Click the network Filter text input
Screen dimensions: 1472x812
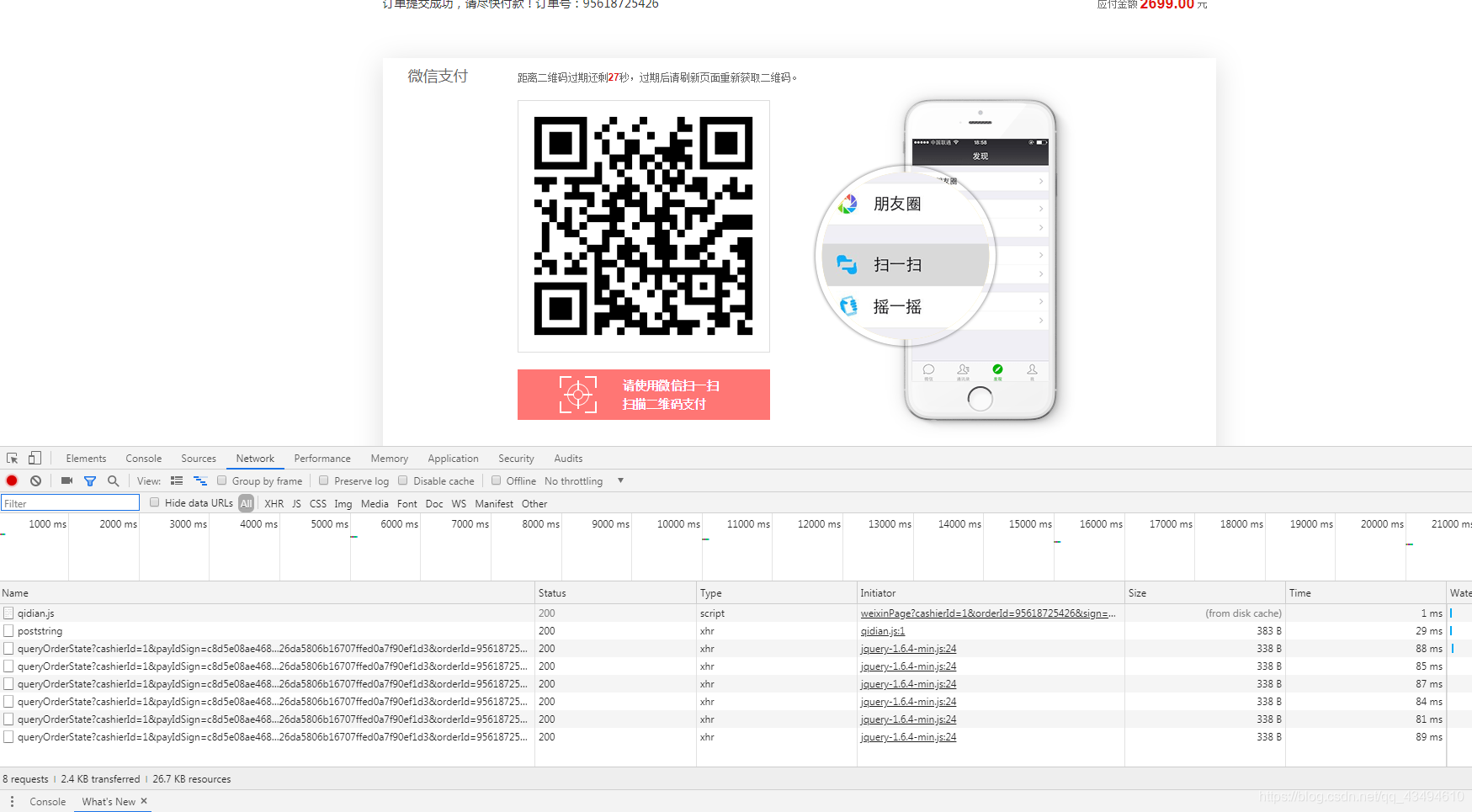(70, 503)
